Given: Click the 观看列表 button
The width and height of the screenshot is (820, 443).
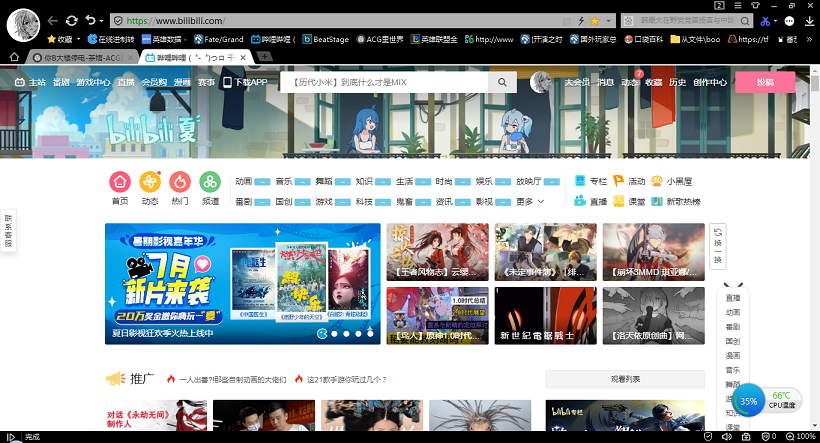Looking at the screenshot, I should tap(625, 379).
